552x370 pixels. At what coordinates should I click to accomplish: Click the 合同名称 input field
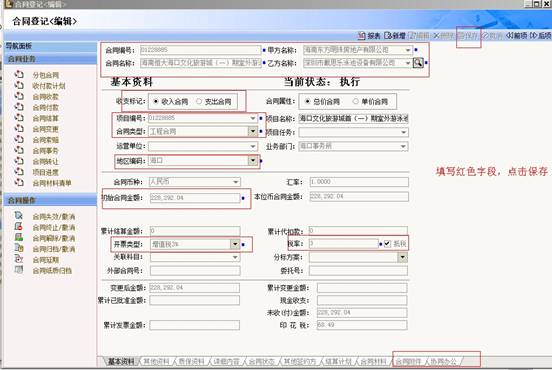[x=201, y=63]
